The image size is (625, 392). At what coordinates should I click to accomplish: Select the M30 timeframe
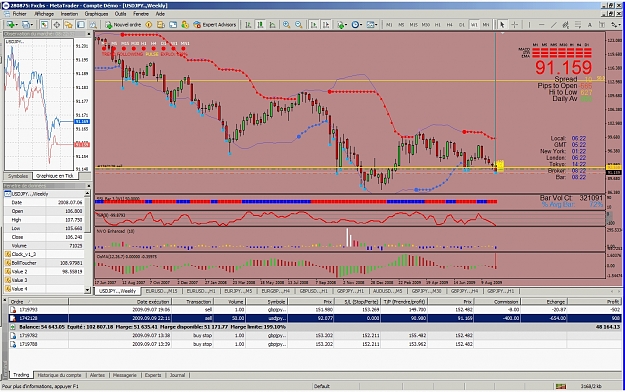426,25
